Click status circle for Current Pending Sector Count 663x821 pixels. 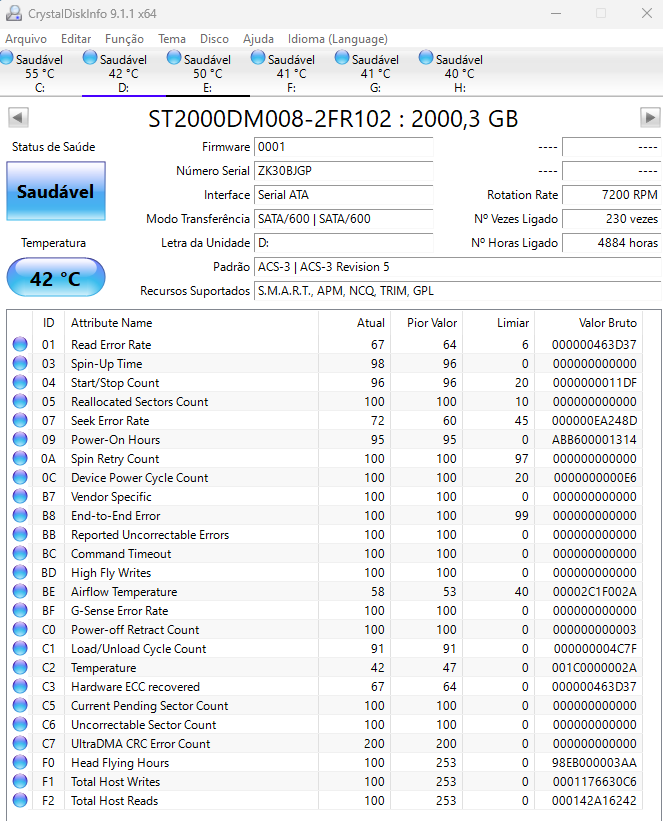[20, 706]
